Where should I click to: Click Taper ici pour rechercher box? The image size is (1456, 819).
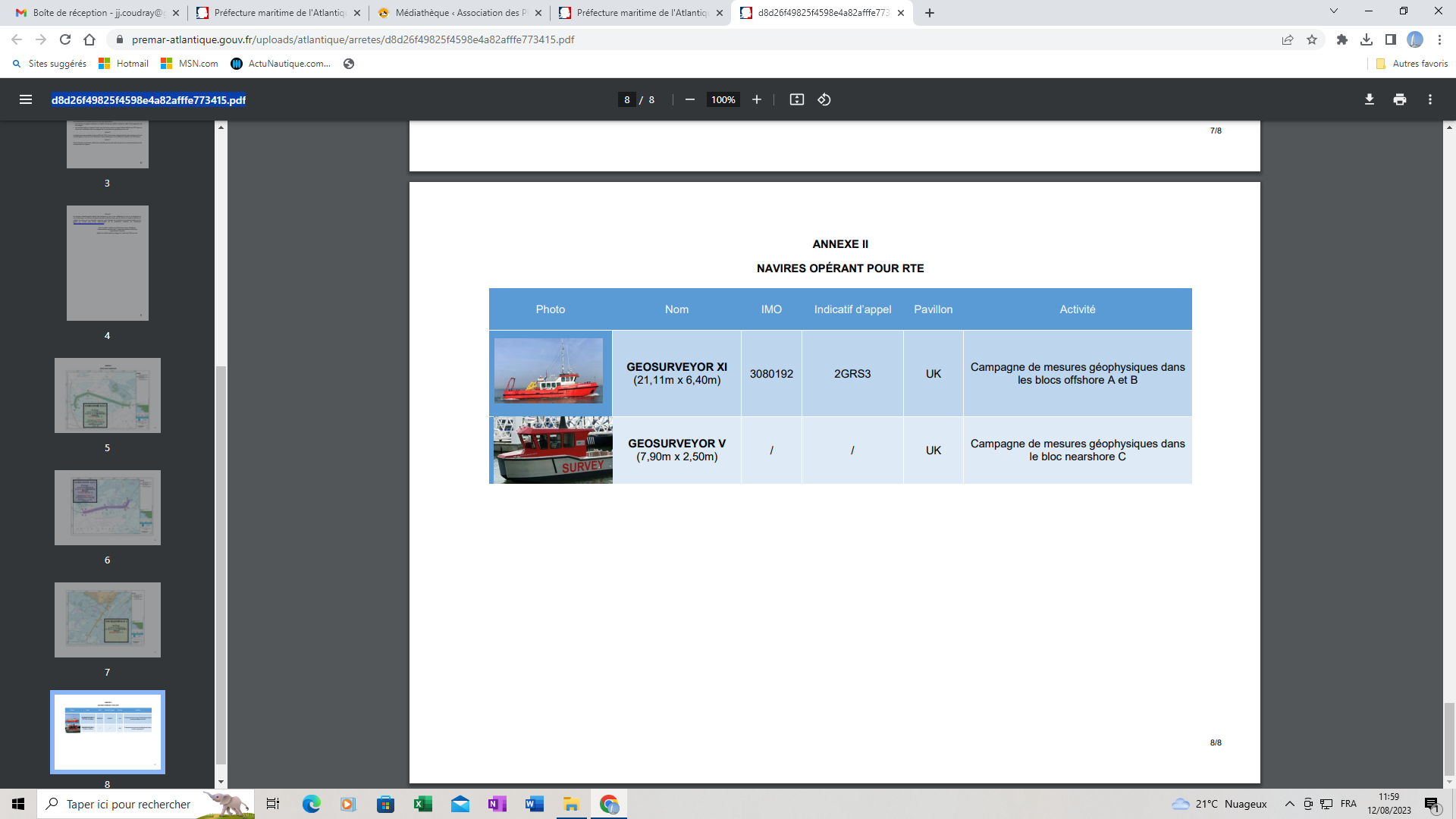point(146,804)
